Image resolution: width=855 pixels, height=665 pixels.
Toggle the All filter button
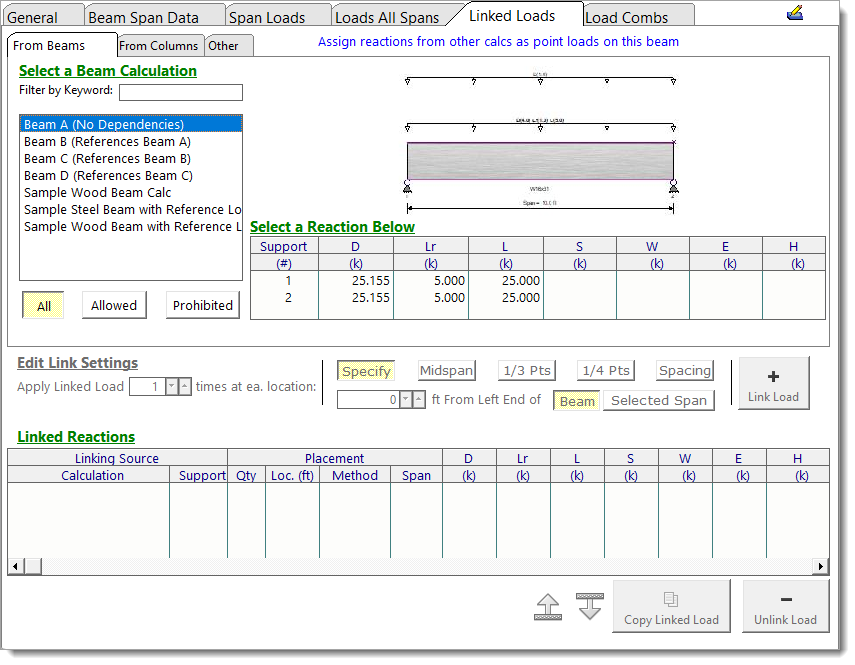click(44, 306)
